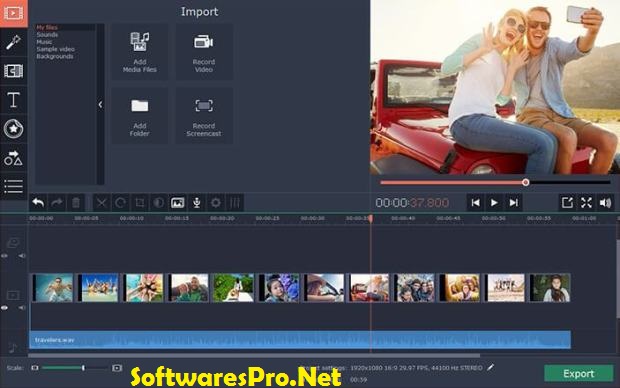Screen dimensions: 620x388
Task: Click Record Video button
Action: 204,52
